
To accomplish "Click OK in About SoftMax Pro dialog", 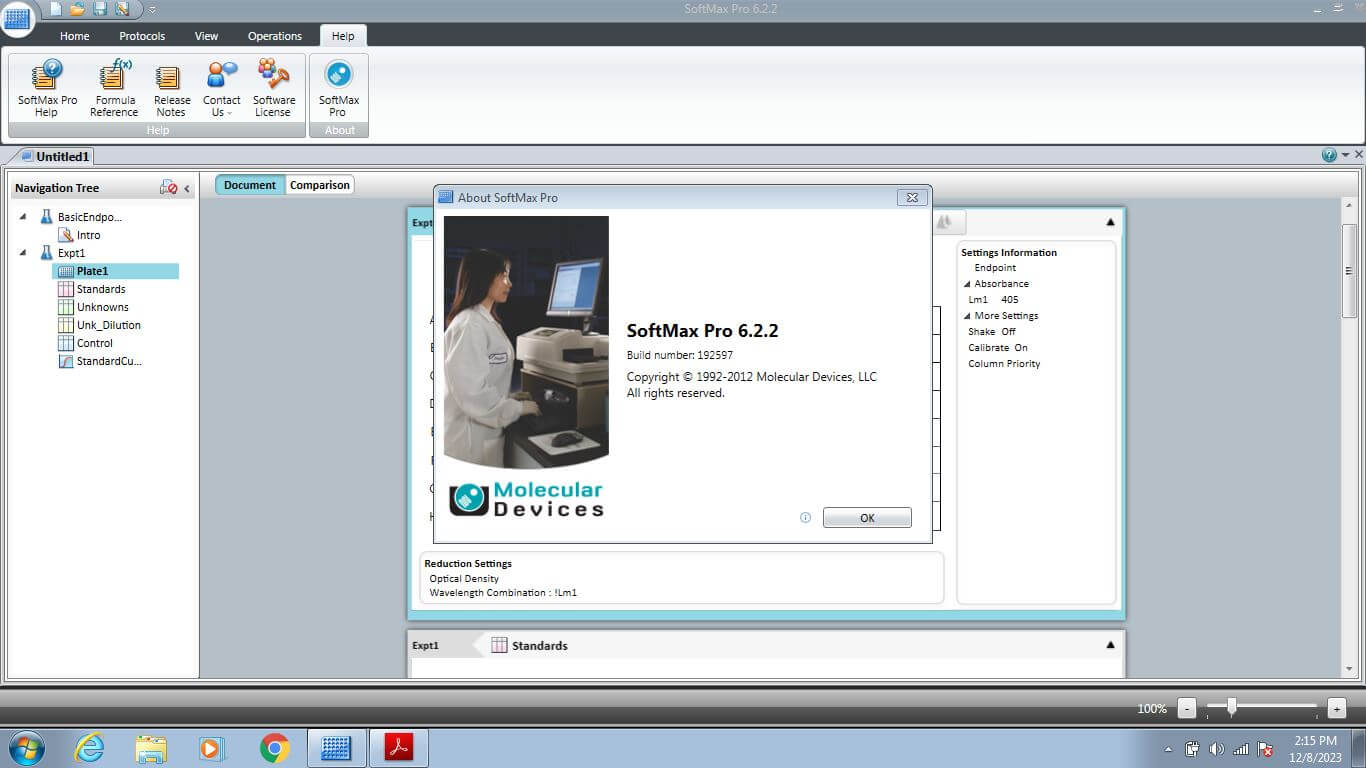I will (x=867, y=518).
